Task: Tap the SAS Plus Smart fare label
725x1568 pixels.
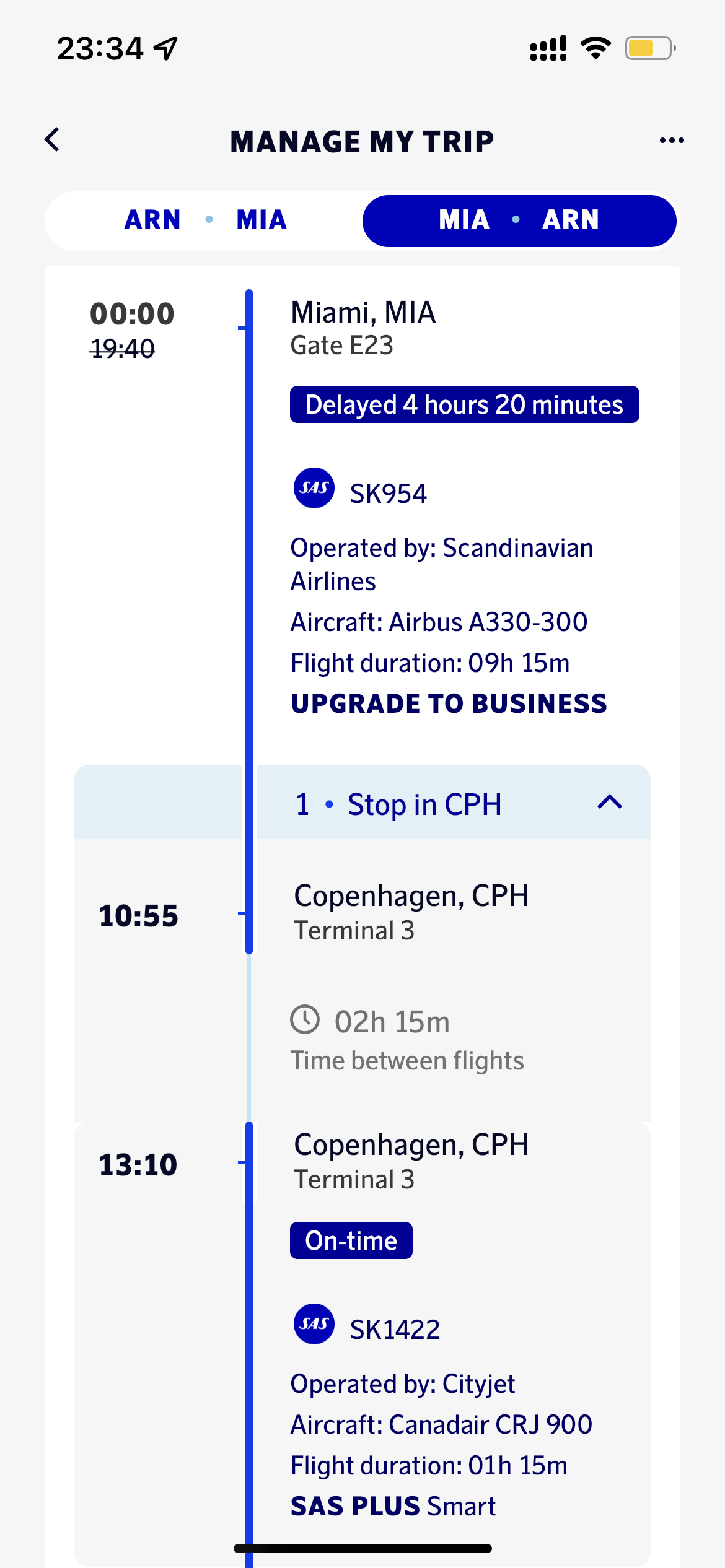Action: coord(393,1506)
